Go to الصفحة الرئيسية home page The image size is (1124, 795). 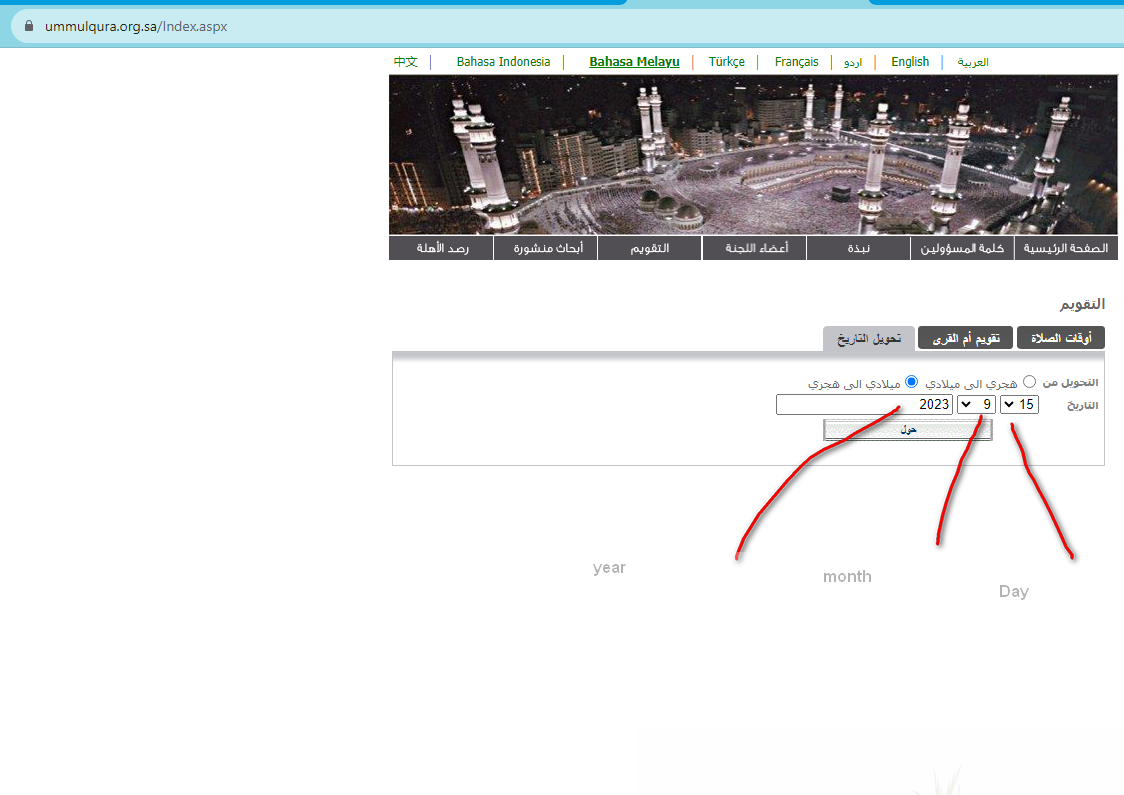(1066, 248)
